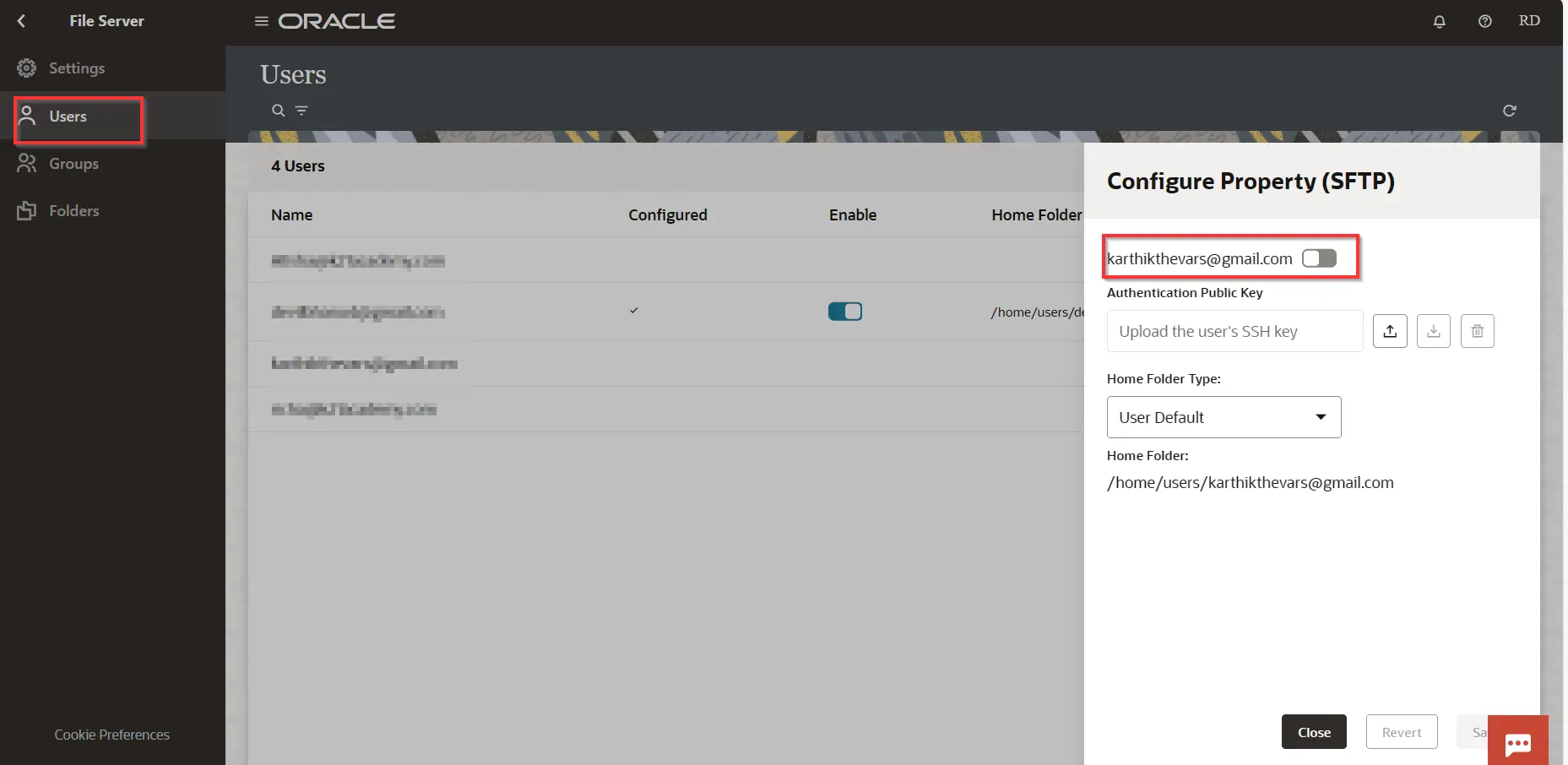The image size is (1568, 765).
Task: Click the back chevron beside File Server
Action: 22,21
